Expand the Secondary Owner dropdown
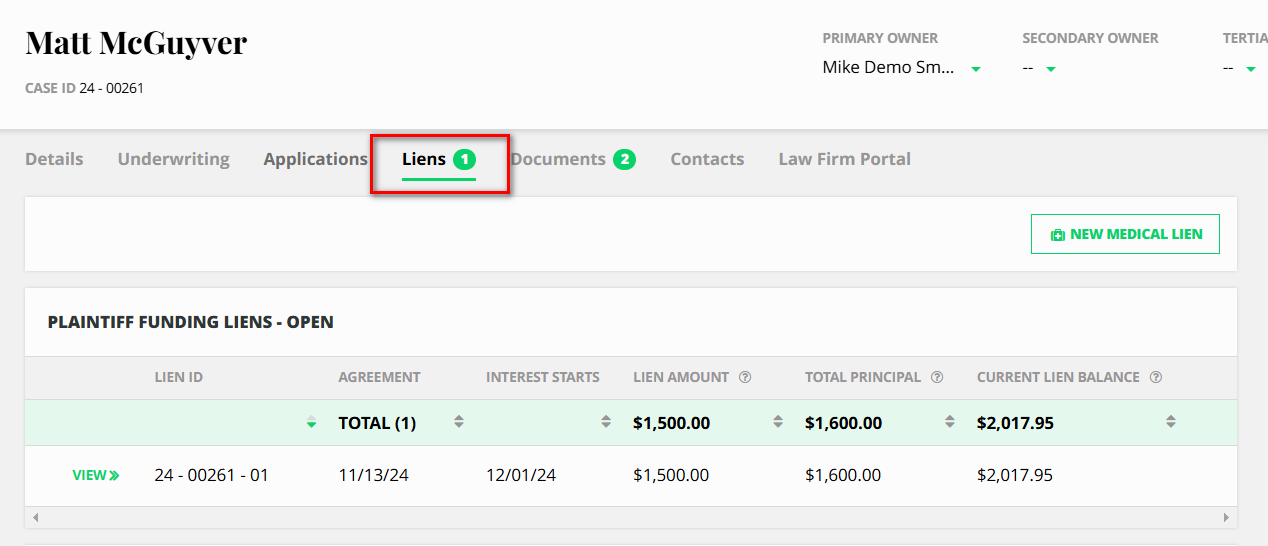Viewport: 1268px width, 546px height. pos(1051,69)
